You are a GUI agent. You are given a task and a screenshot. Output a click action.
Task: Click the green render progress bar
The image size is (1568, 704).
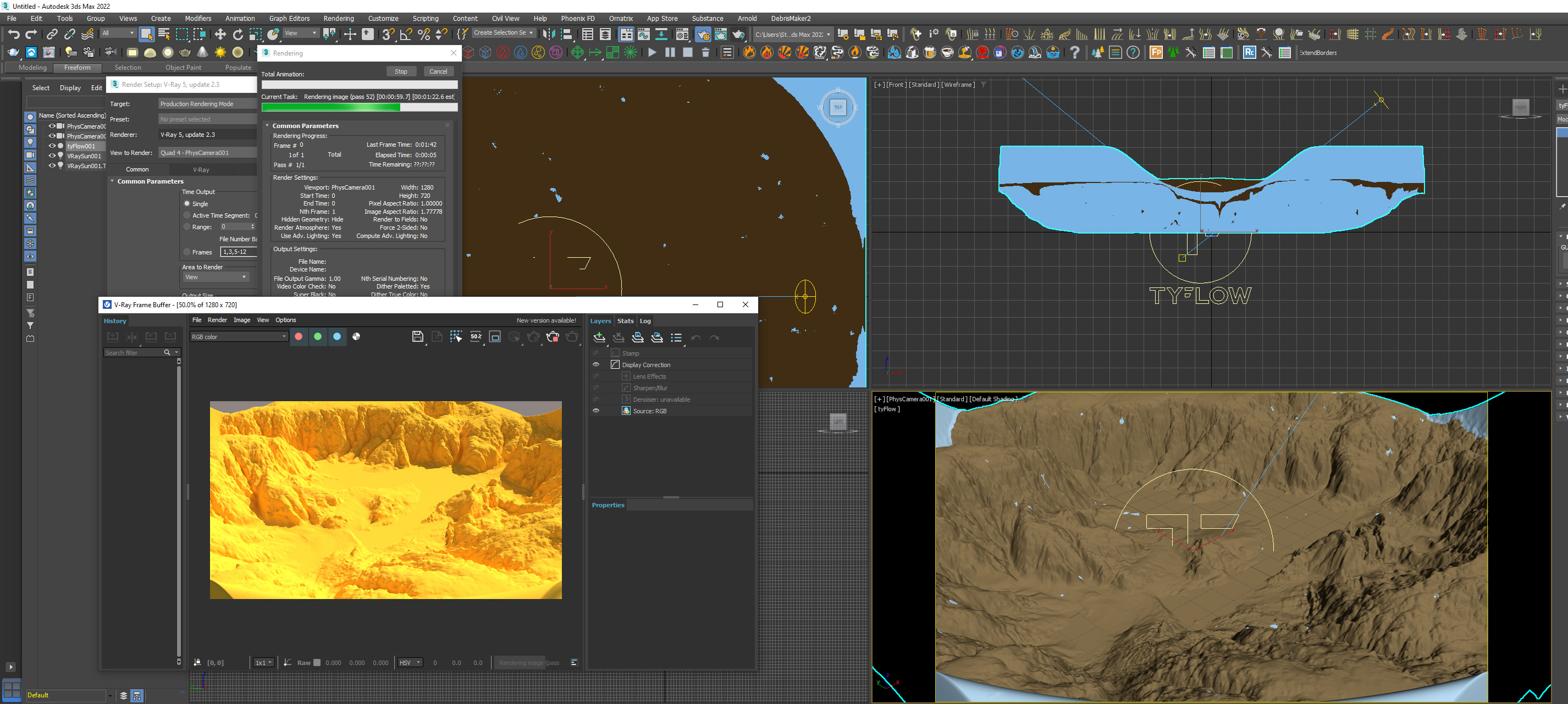click(331, 107)
